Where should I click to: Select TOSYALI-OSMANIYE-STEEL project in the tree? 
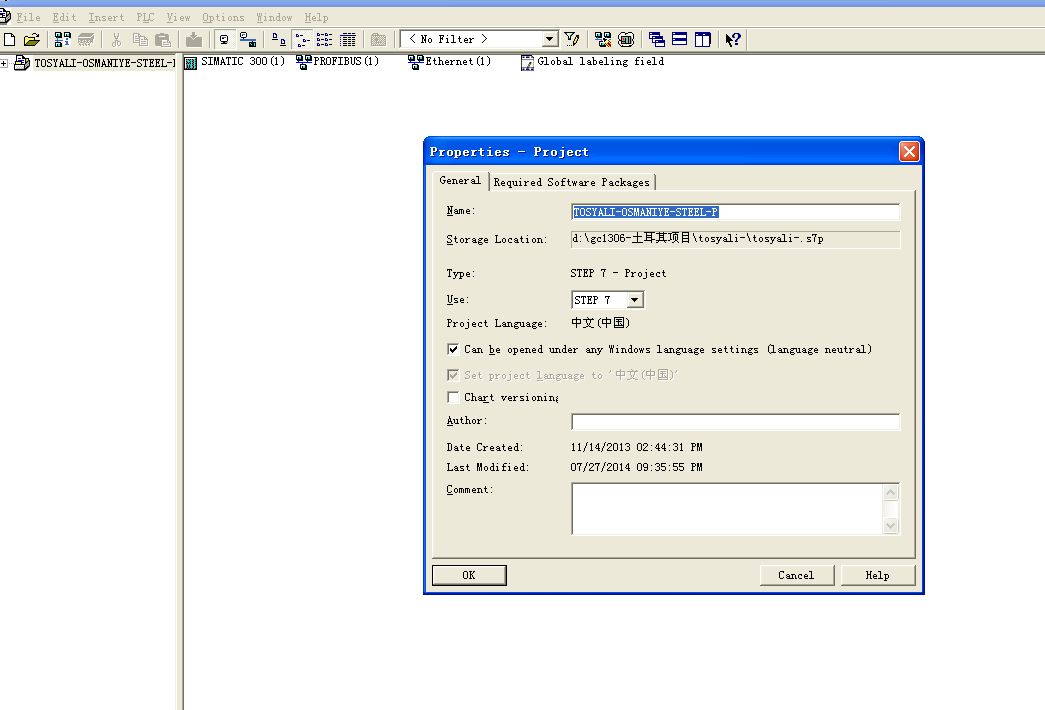(104, 63)
